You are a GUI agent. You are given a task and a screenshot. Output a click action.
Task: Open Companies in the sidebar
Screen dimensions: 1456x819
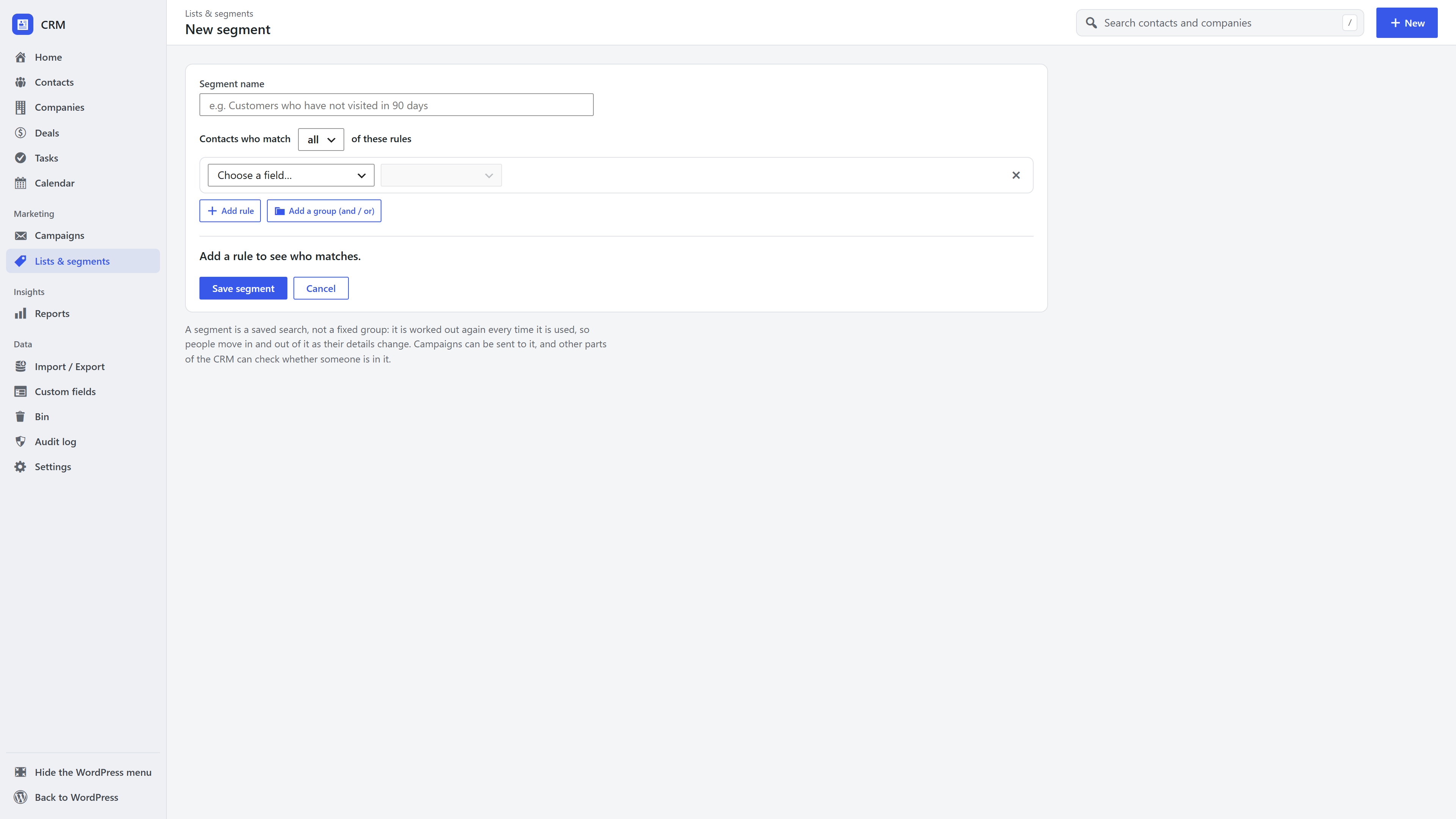tap(83, 107)
